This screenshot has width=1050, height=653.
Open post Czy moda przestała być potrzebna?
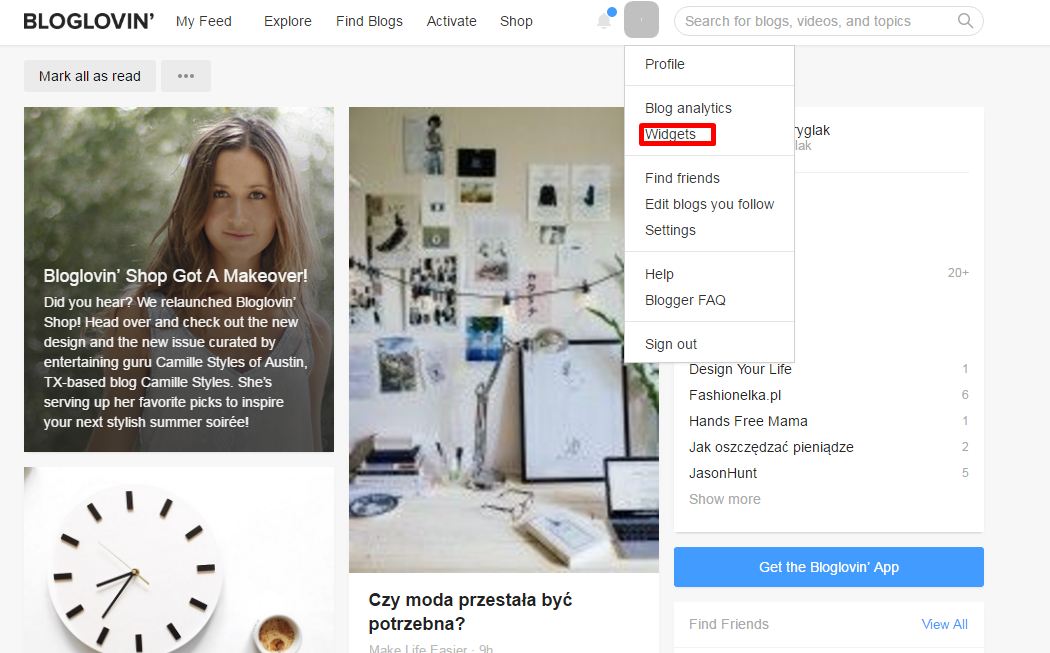pyautogui.click(x=470, y=611)
